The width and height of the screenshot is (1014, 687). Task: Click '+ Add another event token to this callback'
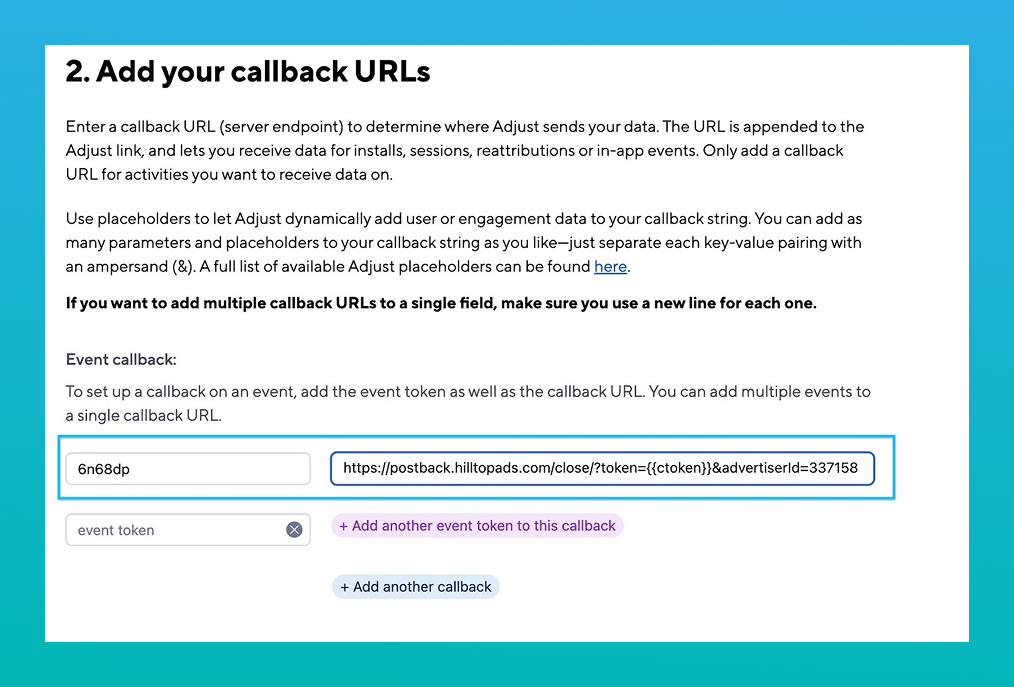[x=477, y=525]
